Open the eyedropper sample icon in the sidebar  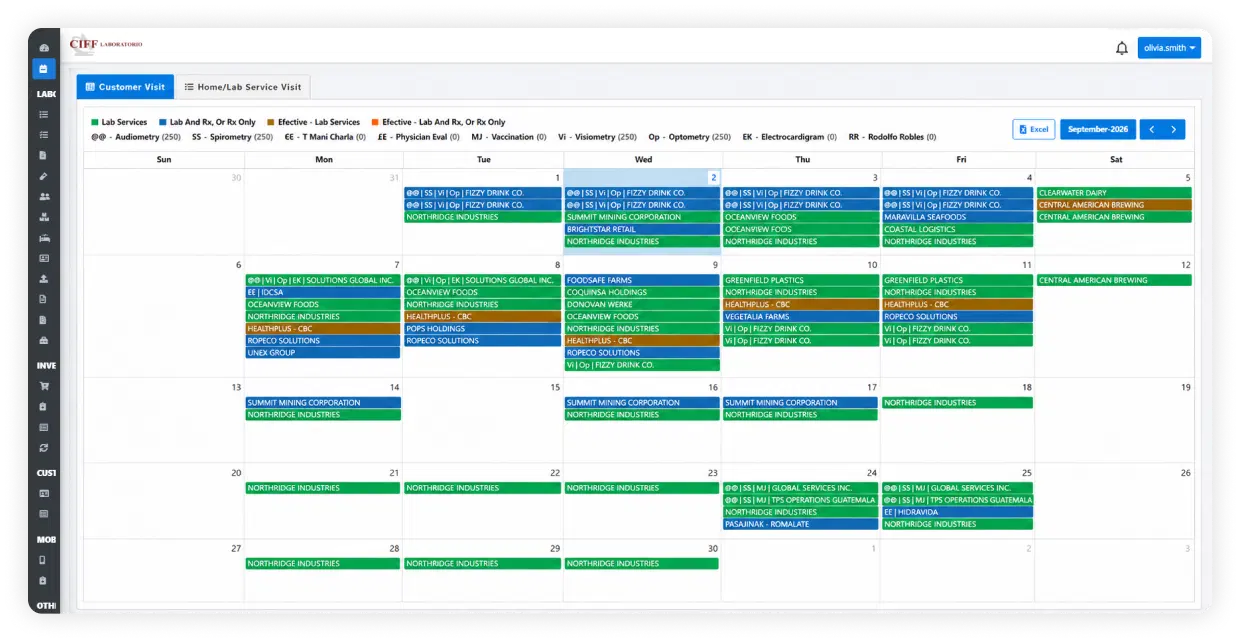(43, 176)
